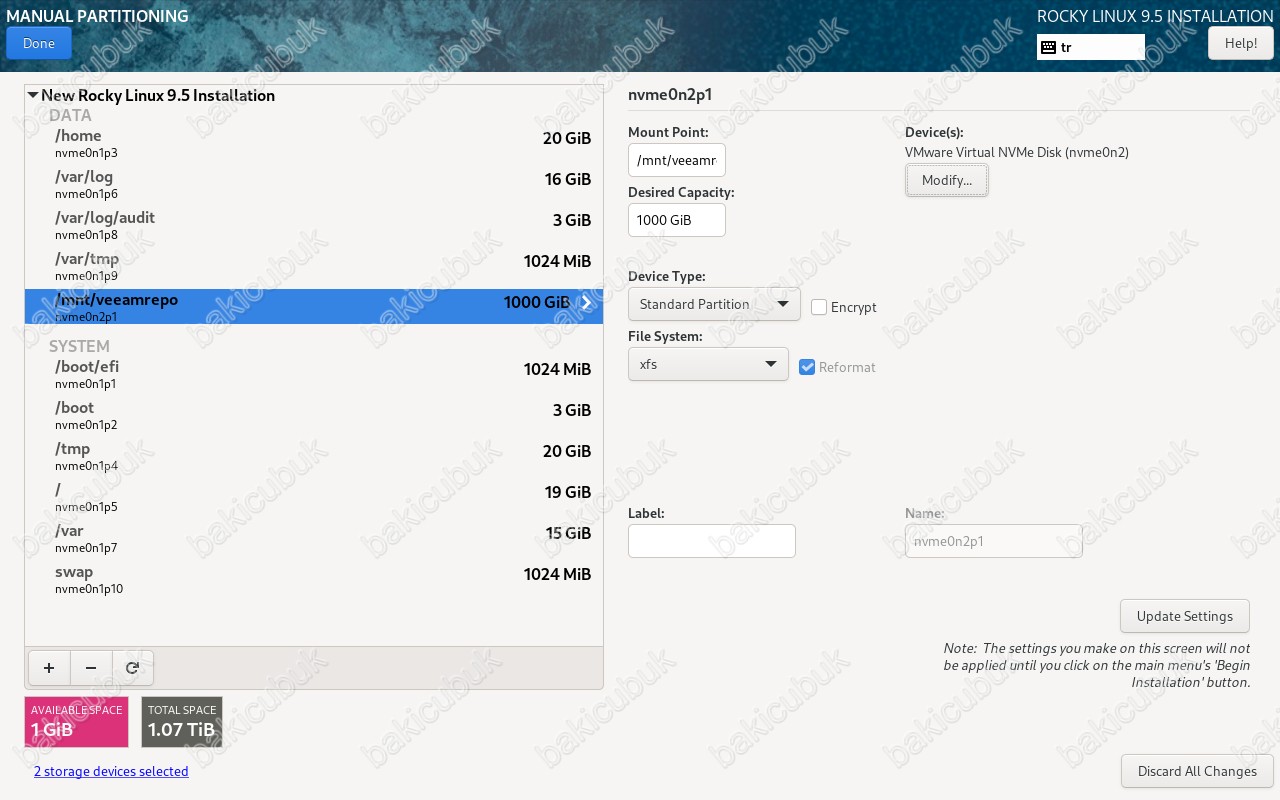
Task: Select the tr keyboard layout indicator
Action: (1091, 47)
